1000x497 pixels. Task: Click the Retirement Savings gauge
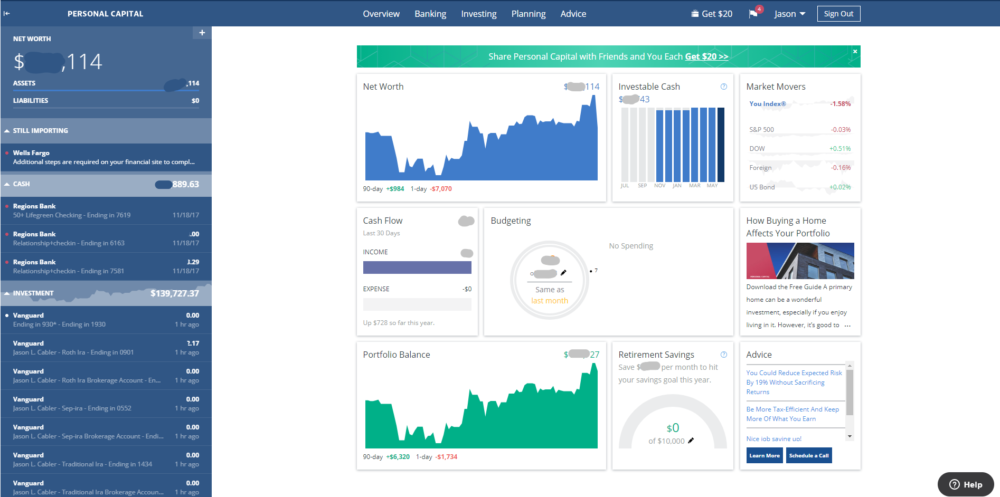672,424
